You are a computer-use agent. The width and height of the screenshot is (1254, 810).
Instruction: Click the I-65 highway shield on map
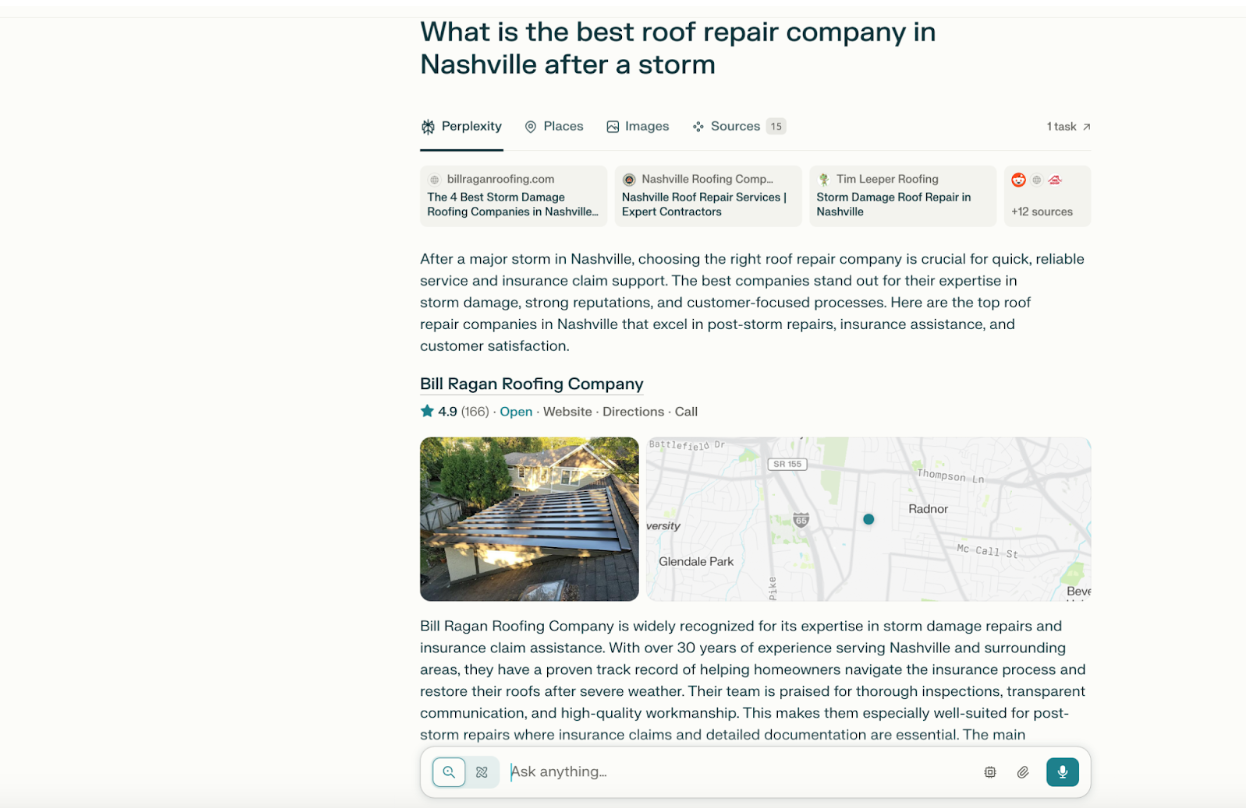(801, 520)
